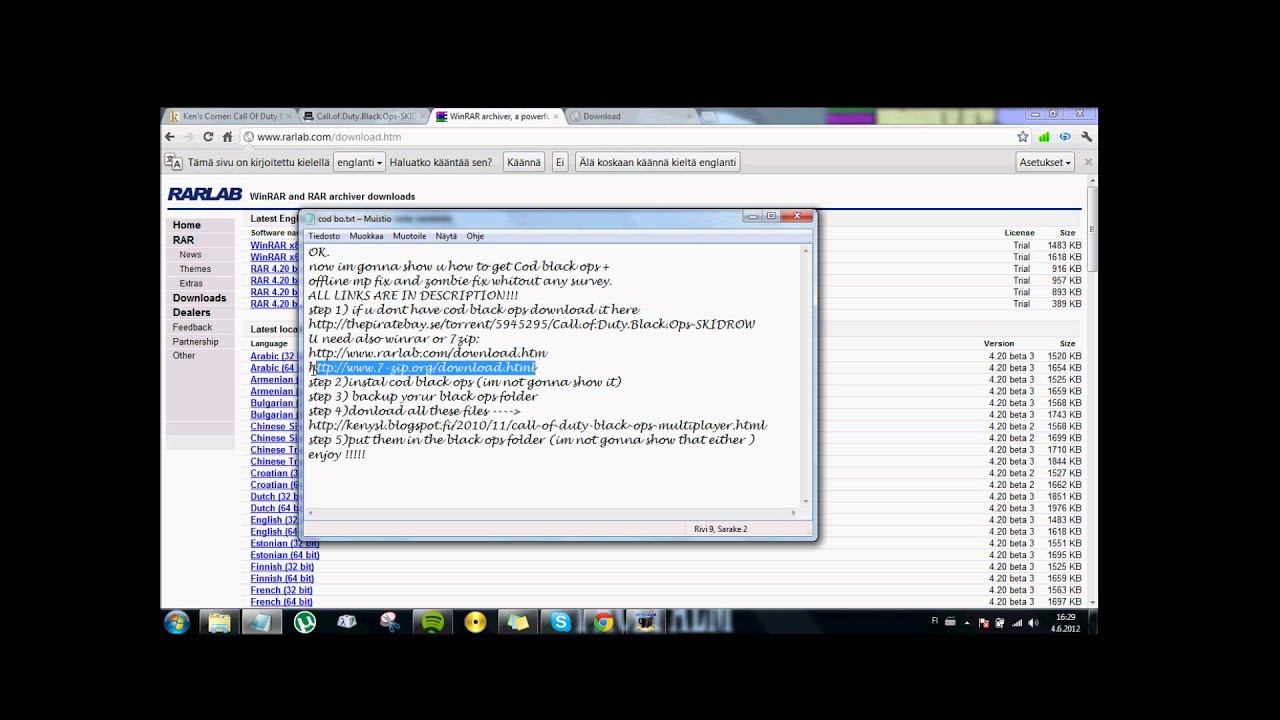The image size is (1280, 720).
Task: Open Finnish (32 bit) download link
Action: 282,567
